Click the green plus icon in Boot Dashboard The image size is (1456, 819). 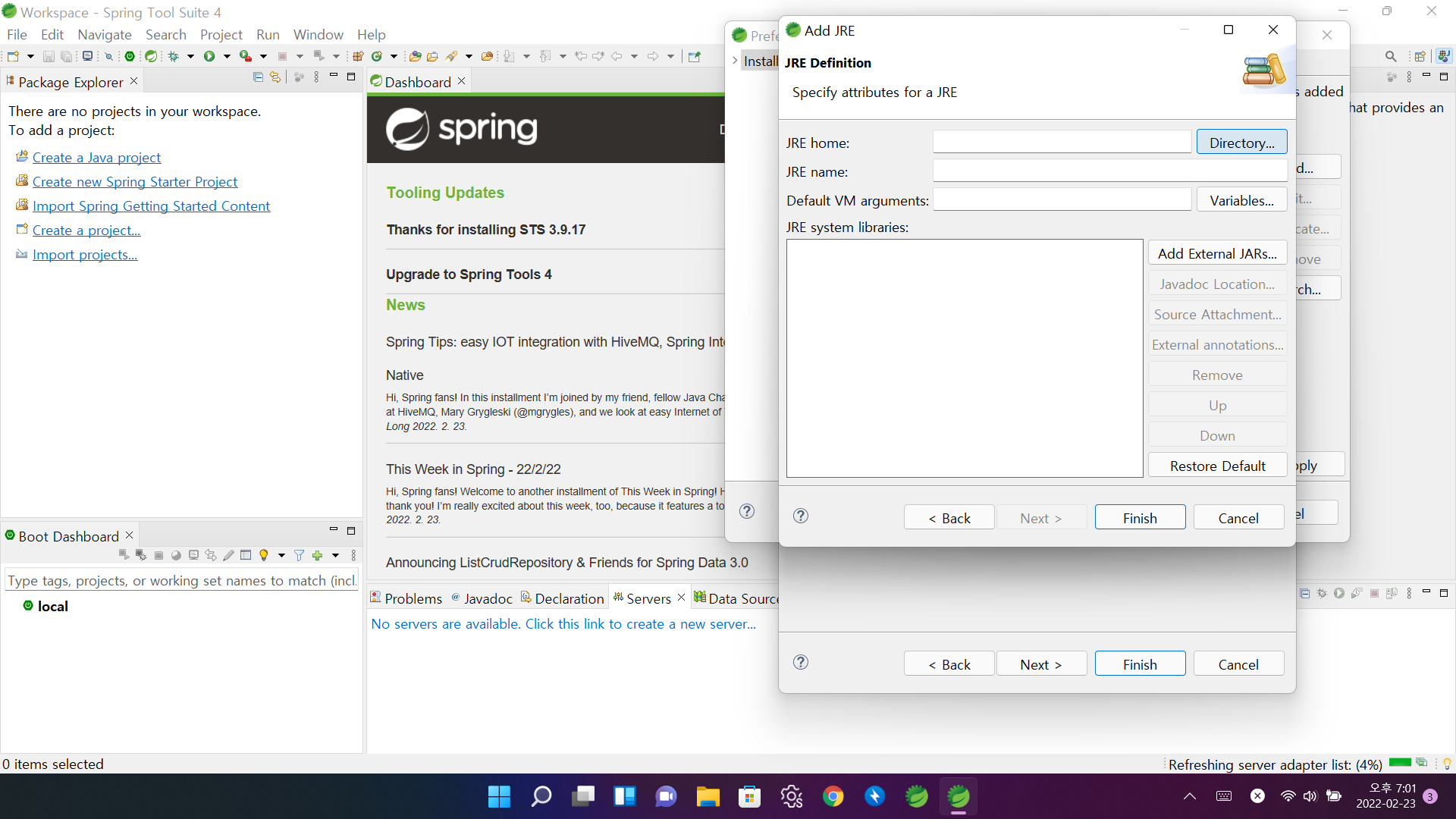tap(317, 555)
